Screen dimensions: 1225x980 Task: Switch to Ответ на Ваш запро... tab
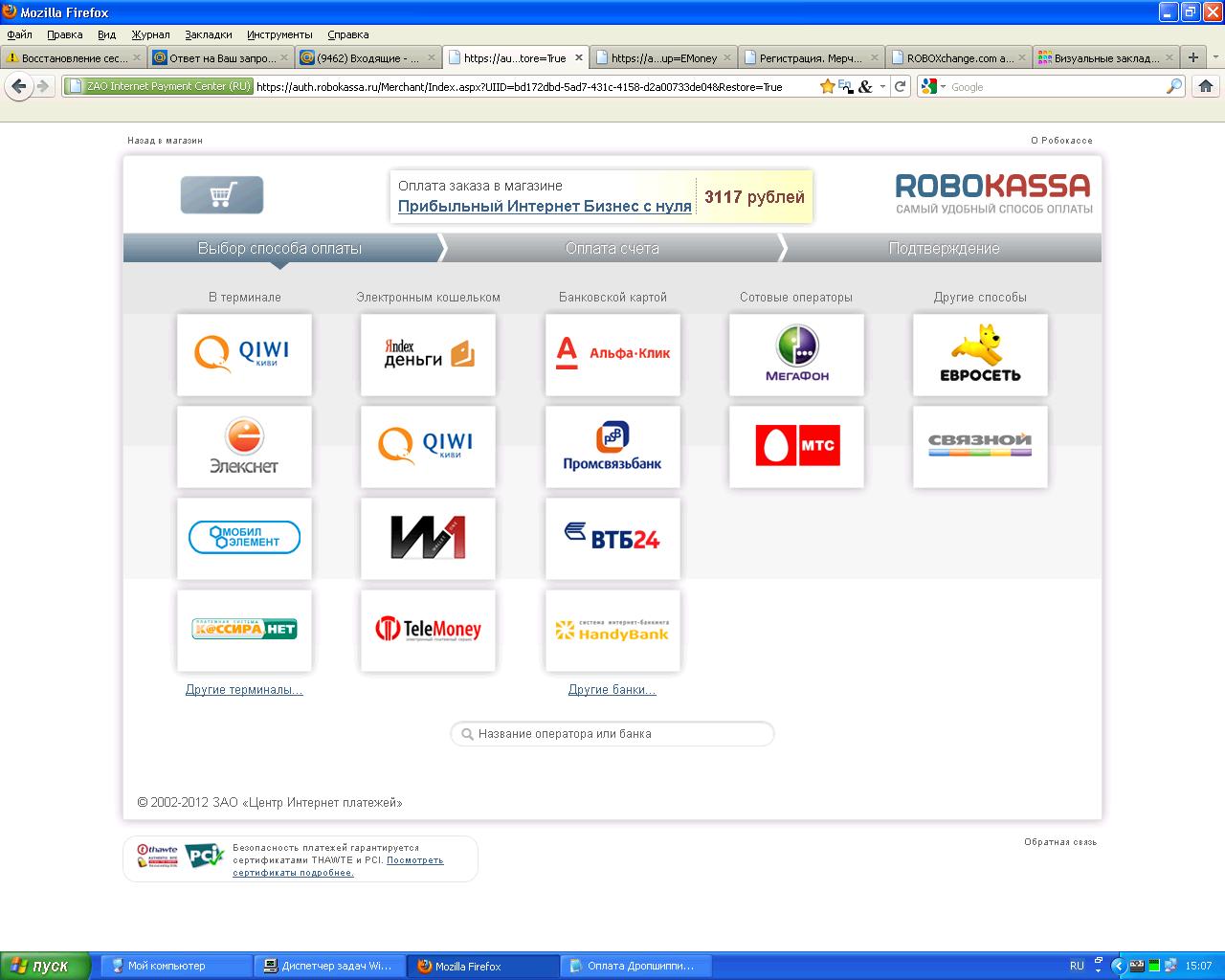(x=221, y=57)
